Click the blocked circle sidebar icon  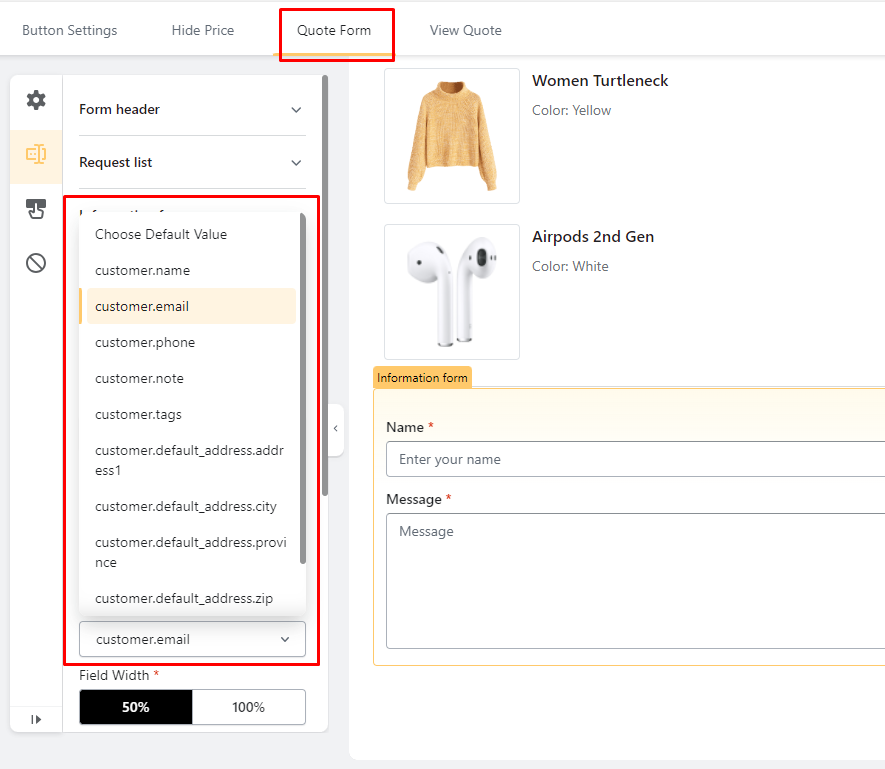pos(36,263)
